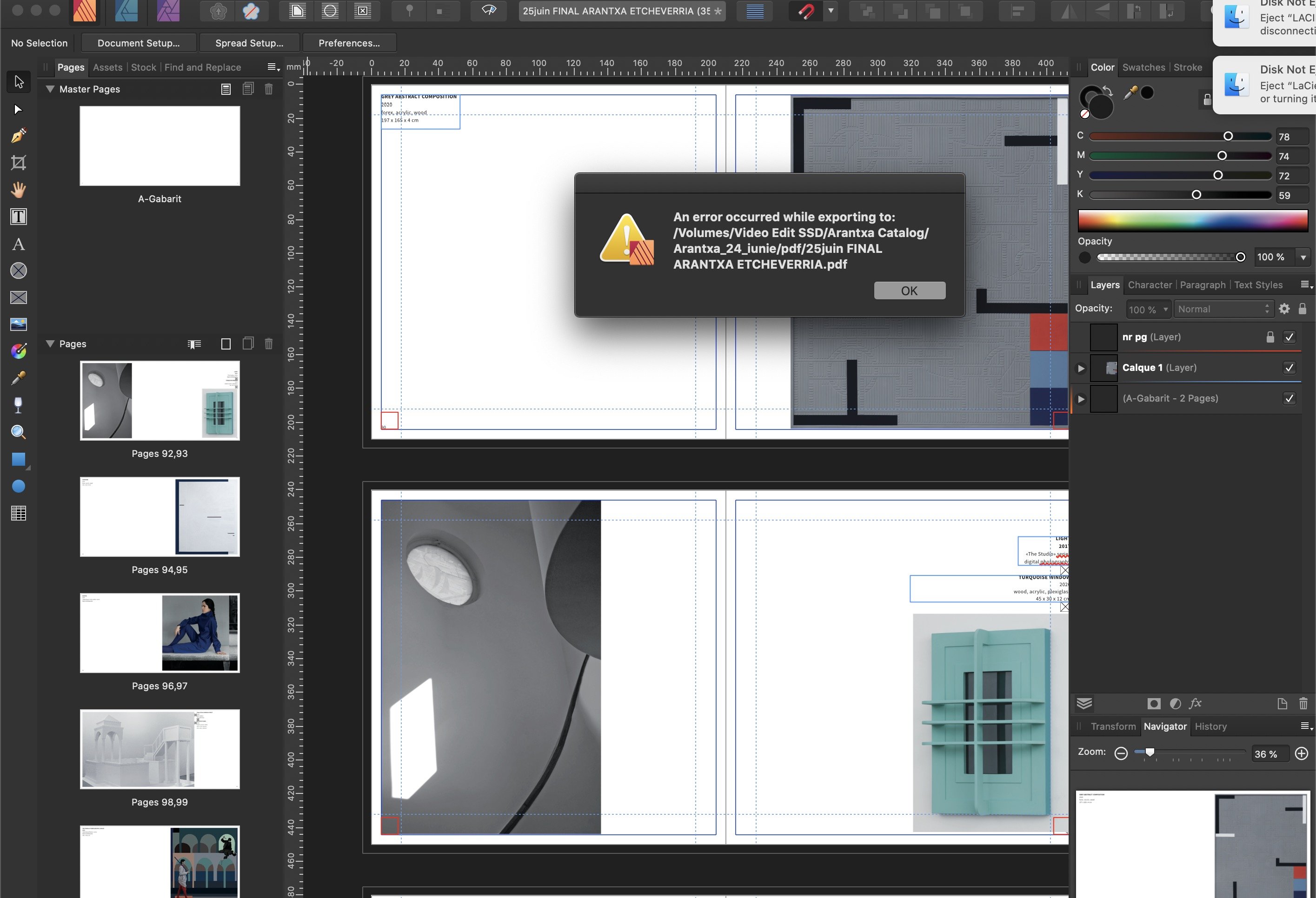This screenshot has height=898, width=1316.
Task: Select the Colour Picker tool in toolbar
Action: tap(19, 378)
